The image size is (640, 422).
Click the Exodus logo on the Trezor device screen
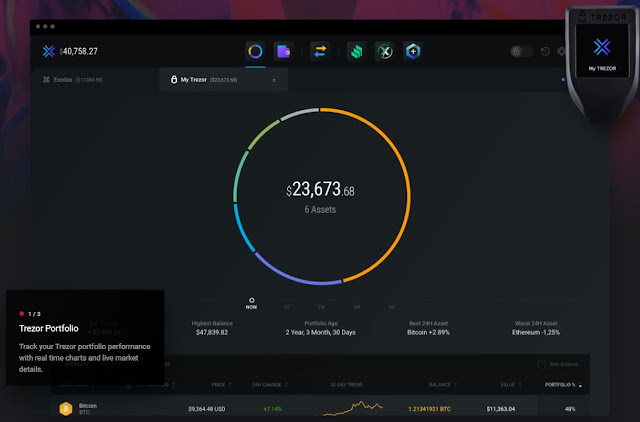(x=602, y=47)
